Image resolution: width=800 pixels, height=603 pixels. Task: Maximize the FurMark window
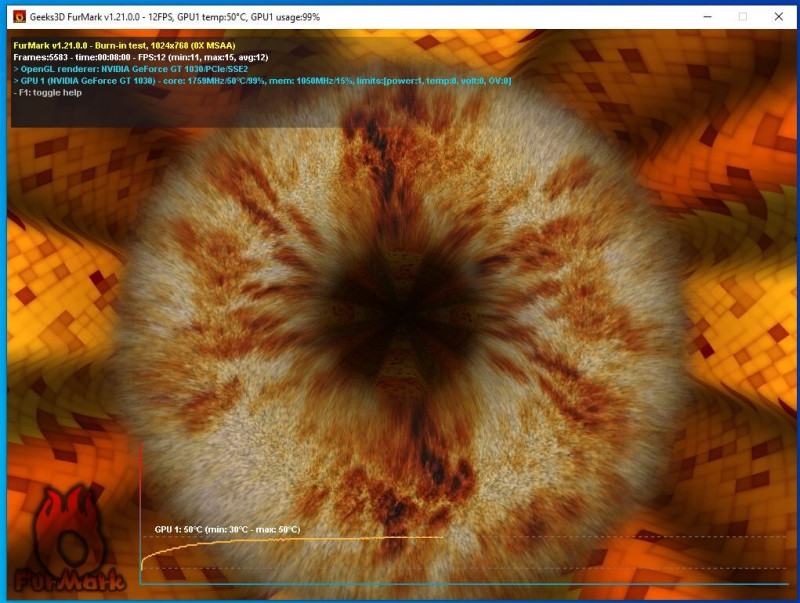click(743, 17)
